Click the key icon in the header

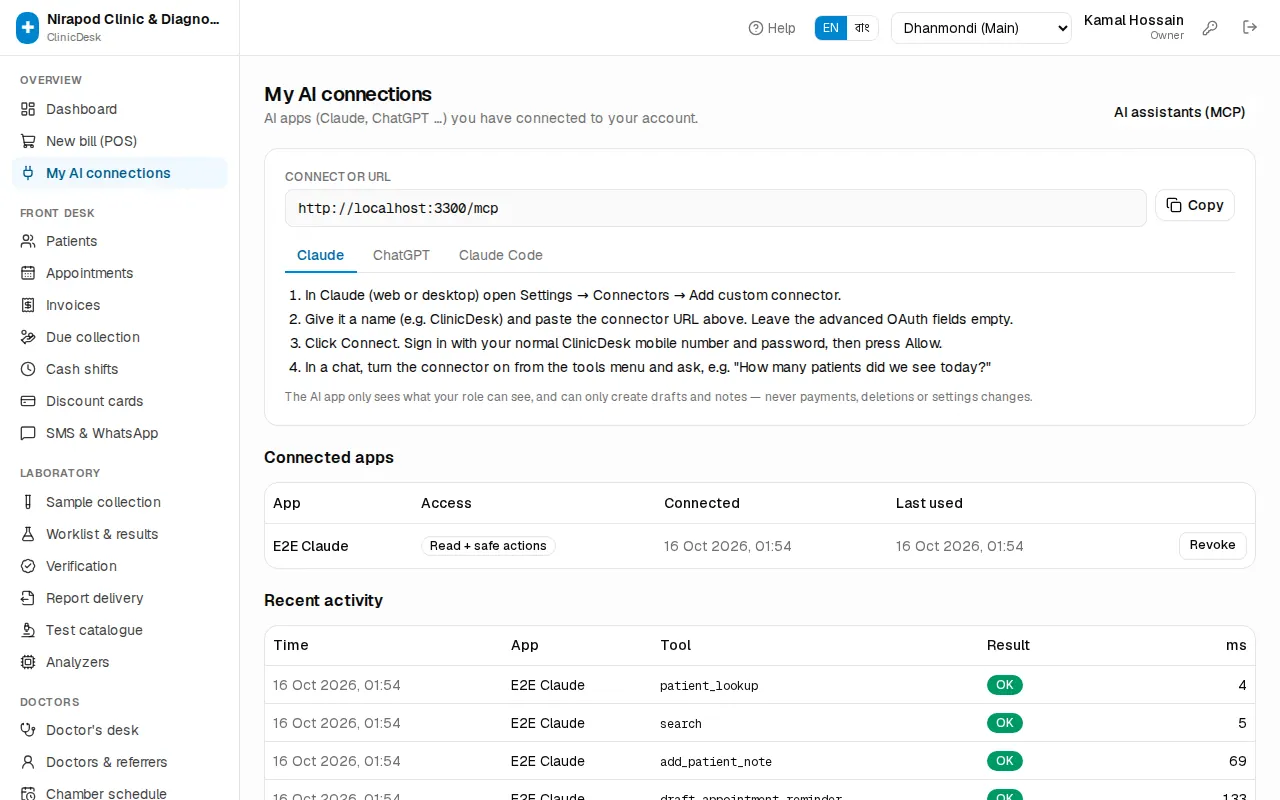(1210, 28)
